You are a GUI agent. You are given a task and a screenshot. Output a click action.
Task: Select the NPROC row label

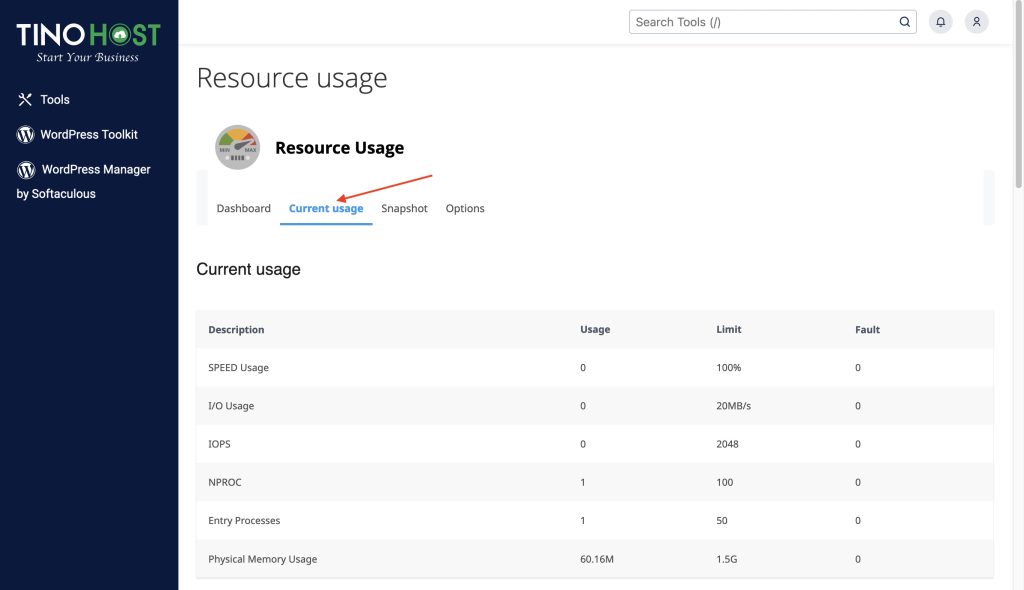[225, 482]
